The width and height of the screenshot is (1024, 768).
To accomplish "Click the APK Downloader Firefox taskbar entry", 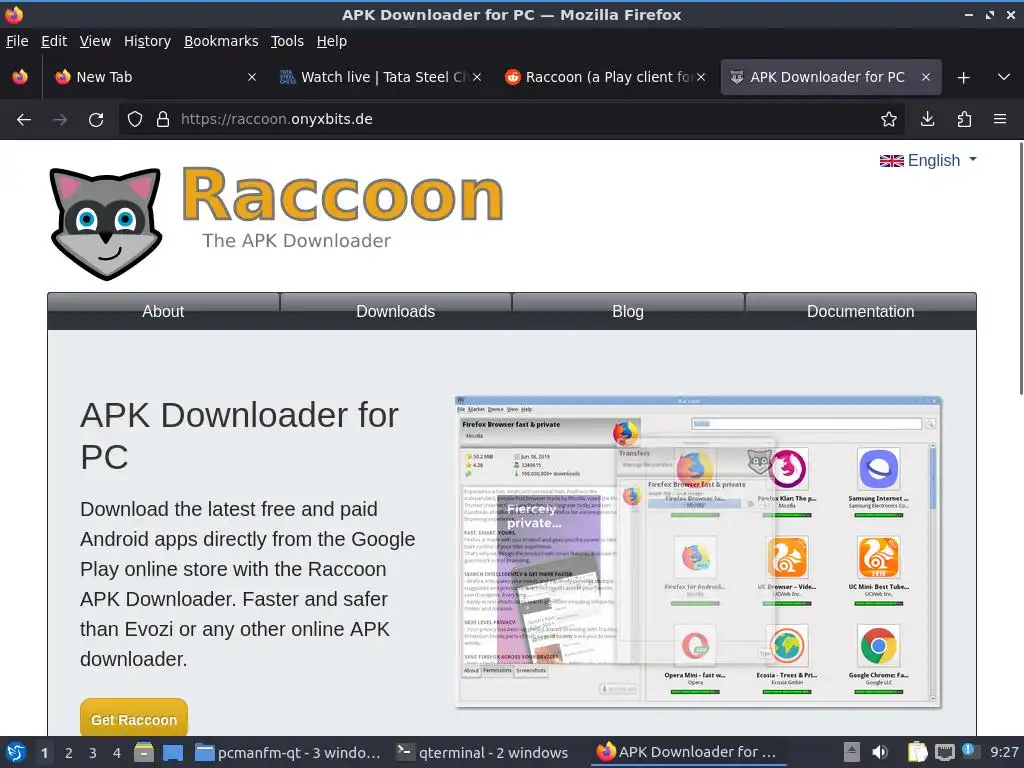I will coord(688,752).
